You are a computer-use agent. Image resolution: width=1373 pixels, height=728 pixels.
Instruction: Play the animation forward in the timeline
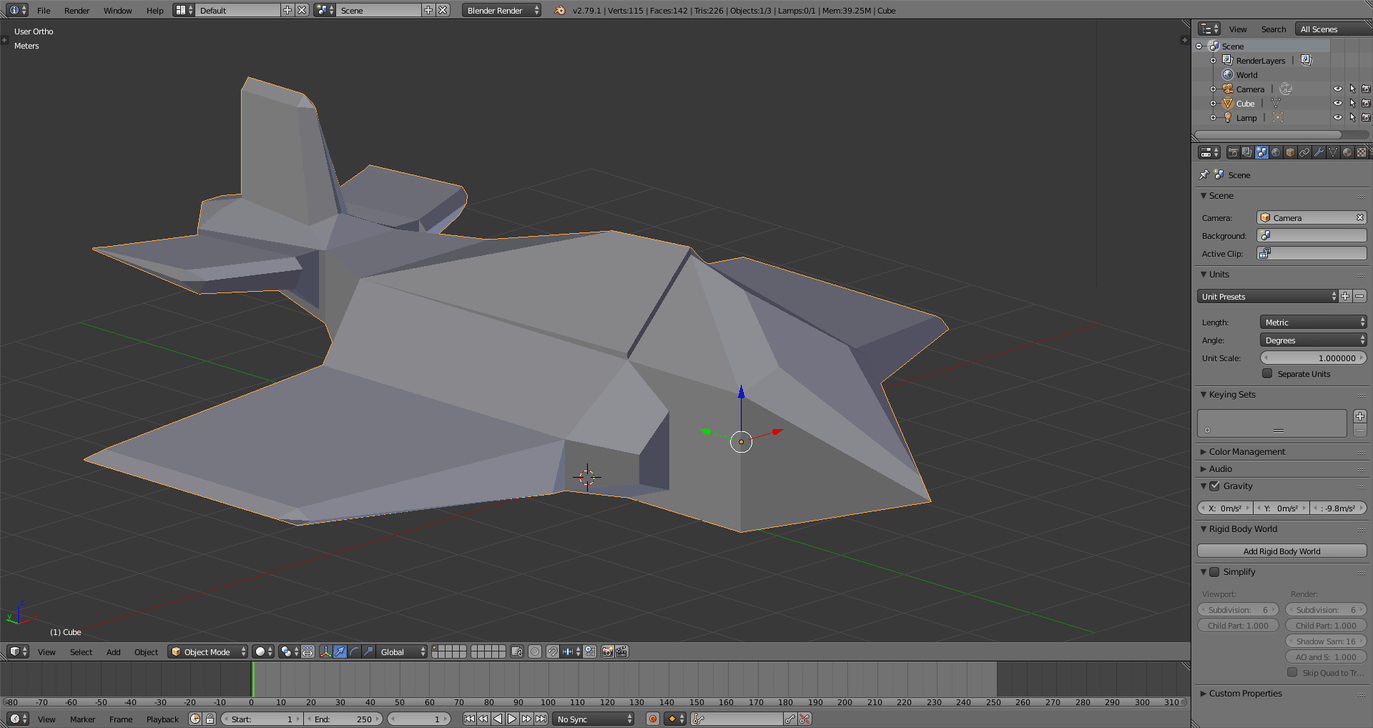click(x=511, y=719)
